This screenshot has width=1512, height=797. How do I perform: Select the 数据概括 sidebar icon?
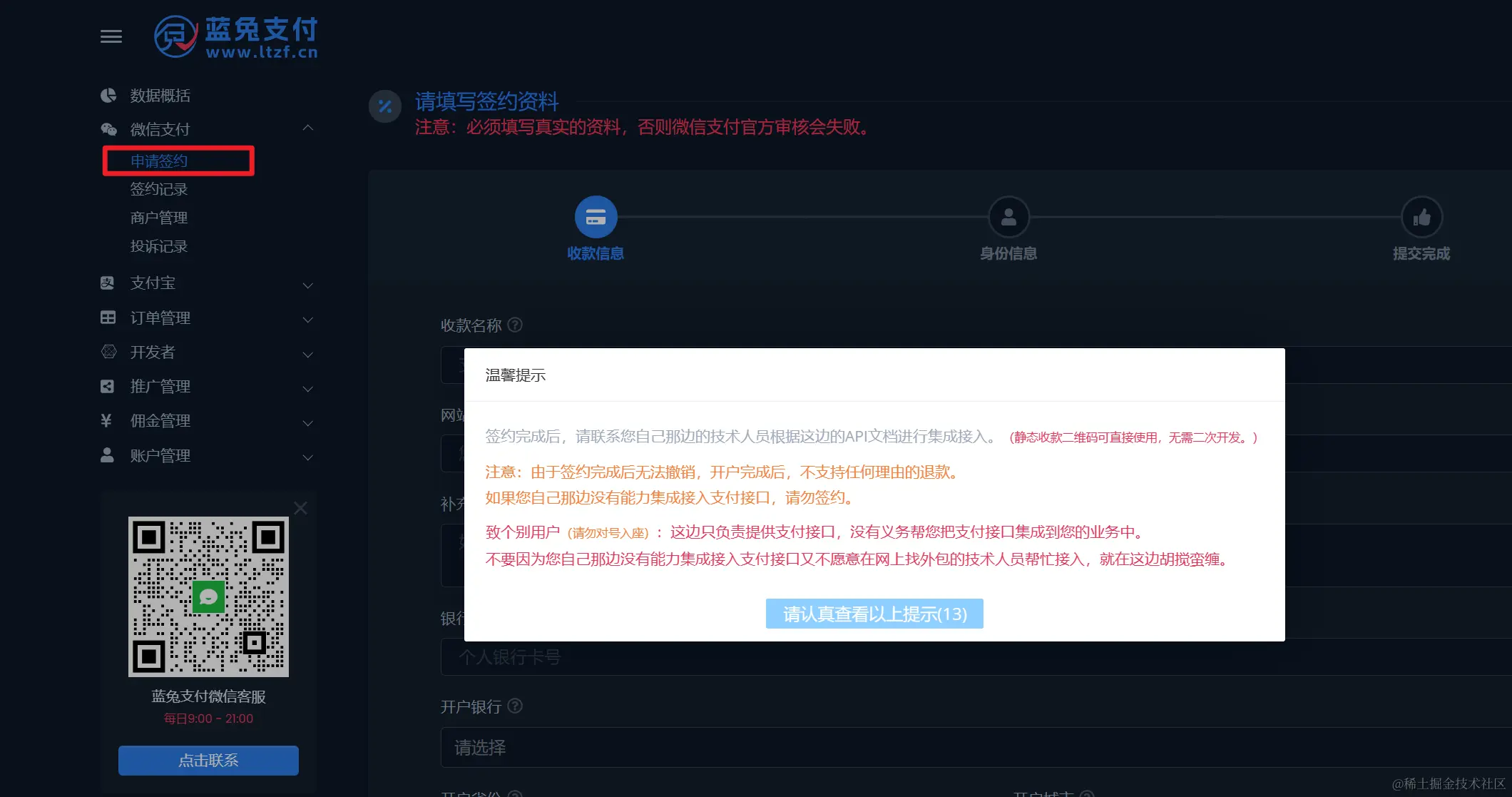[108, 95]
